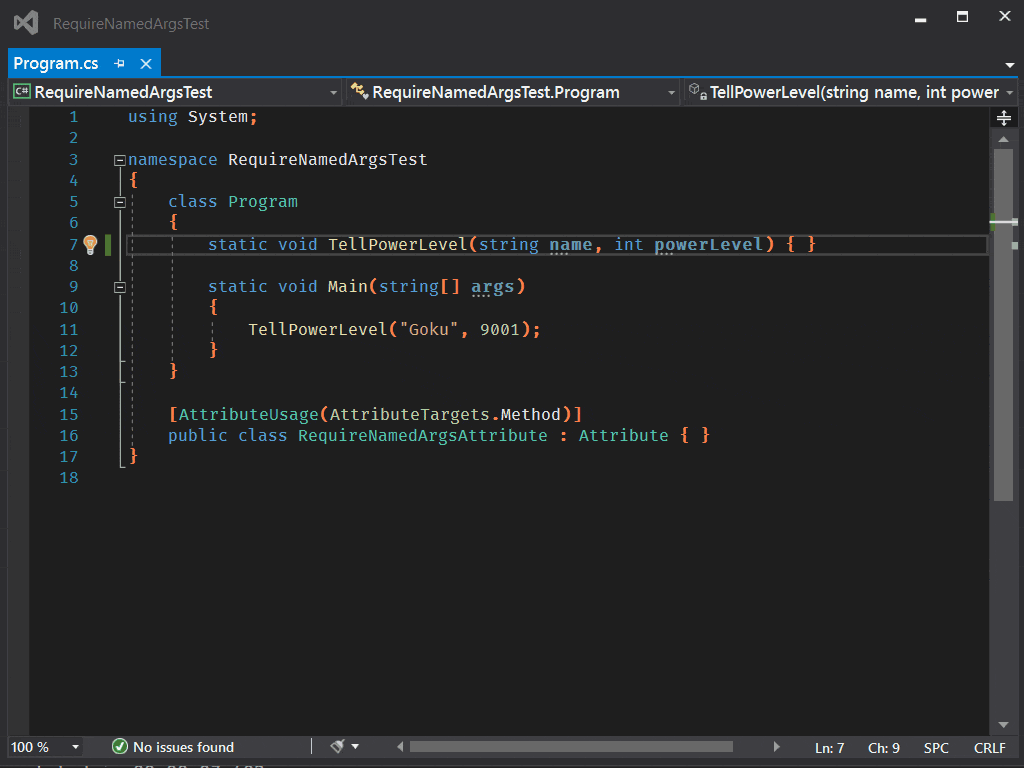Click the lightbulb quick actions icon
Image resolution: width=1024 pixels, height=768 pixels.
tap(90, 244)
